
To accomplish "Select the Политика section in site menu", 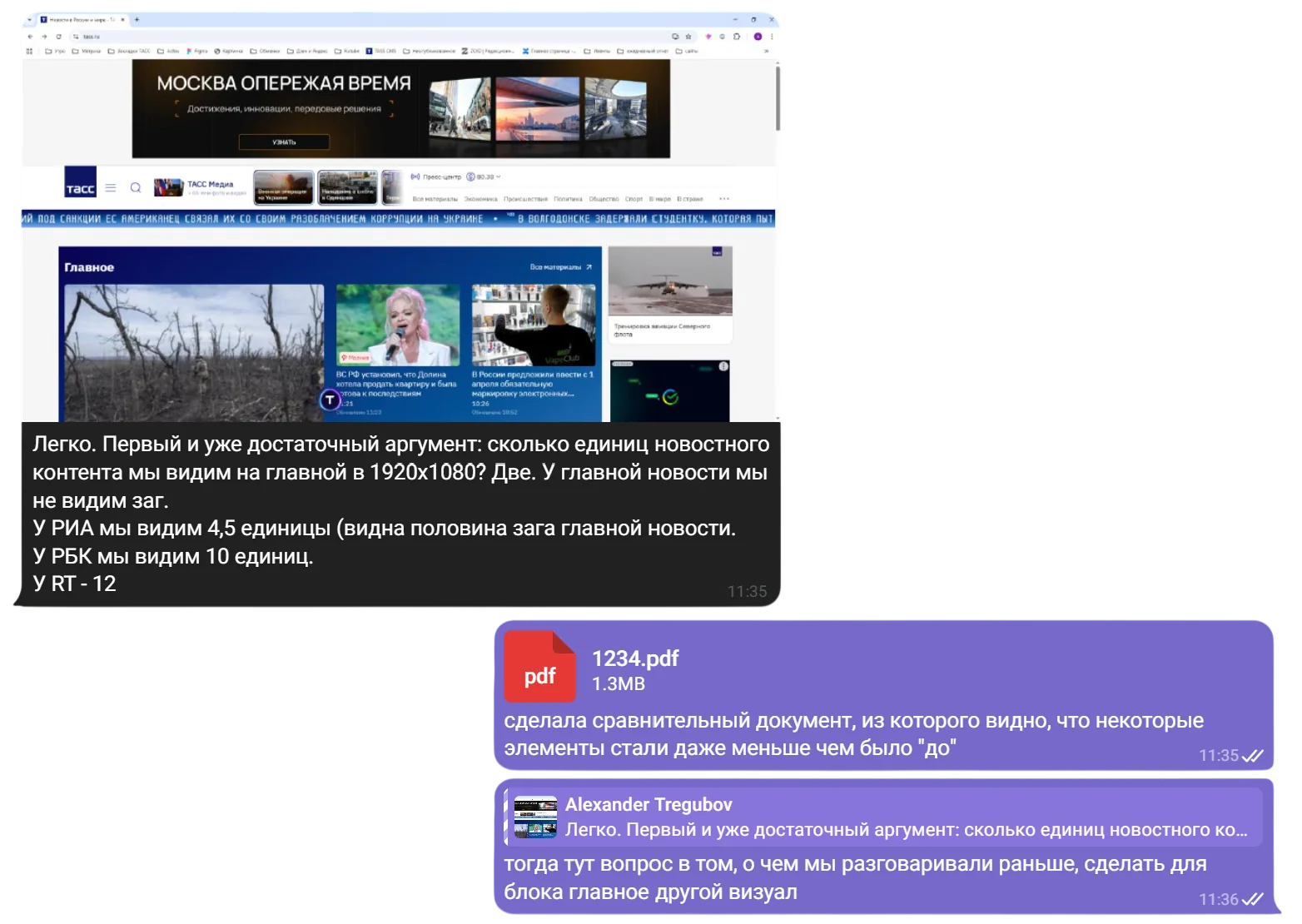I will pos(568,199).
